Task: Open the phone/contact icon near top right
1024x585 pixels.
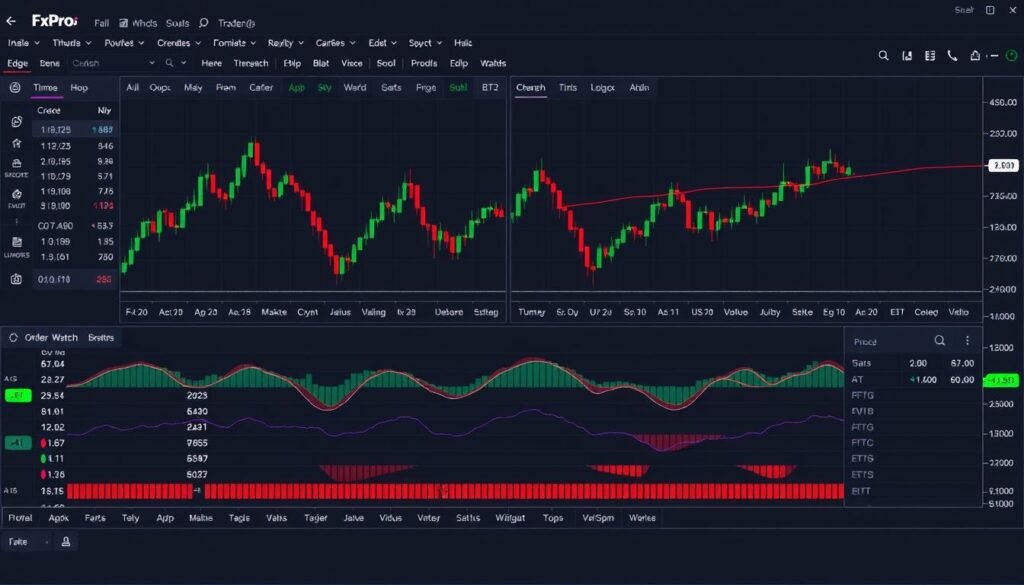Action: point(953,56)
